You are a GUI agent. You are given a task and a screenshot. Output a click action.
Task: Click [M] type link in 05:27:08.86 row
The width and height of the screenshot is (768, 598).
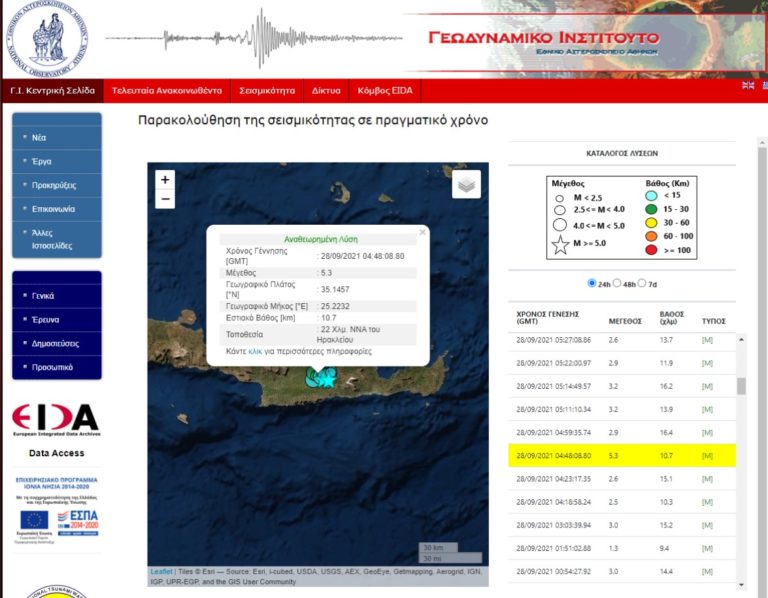click(x=707, y=340)
